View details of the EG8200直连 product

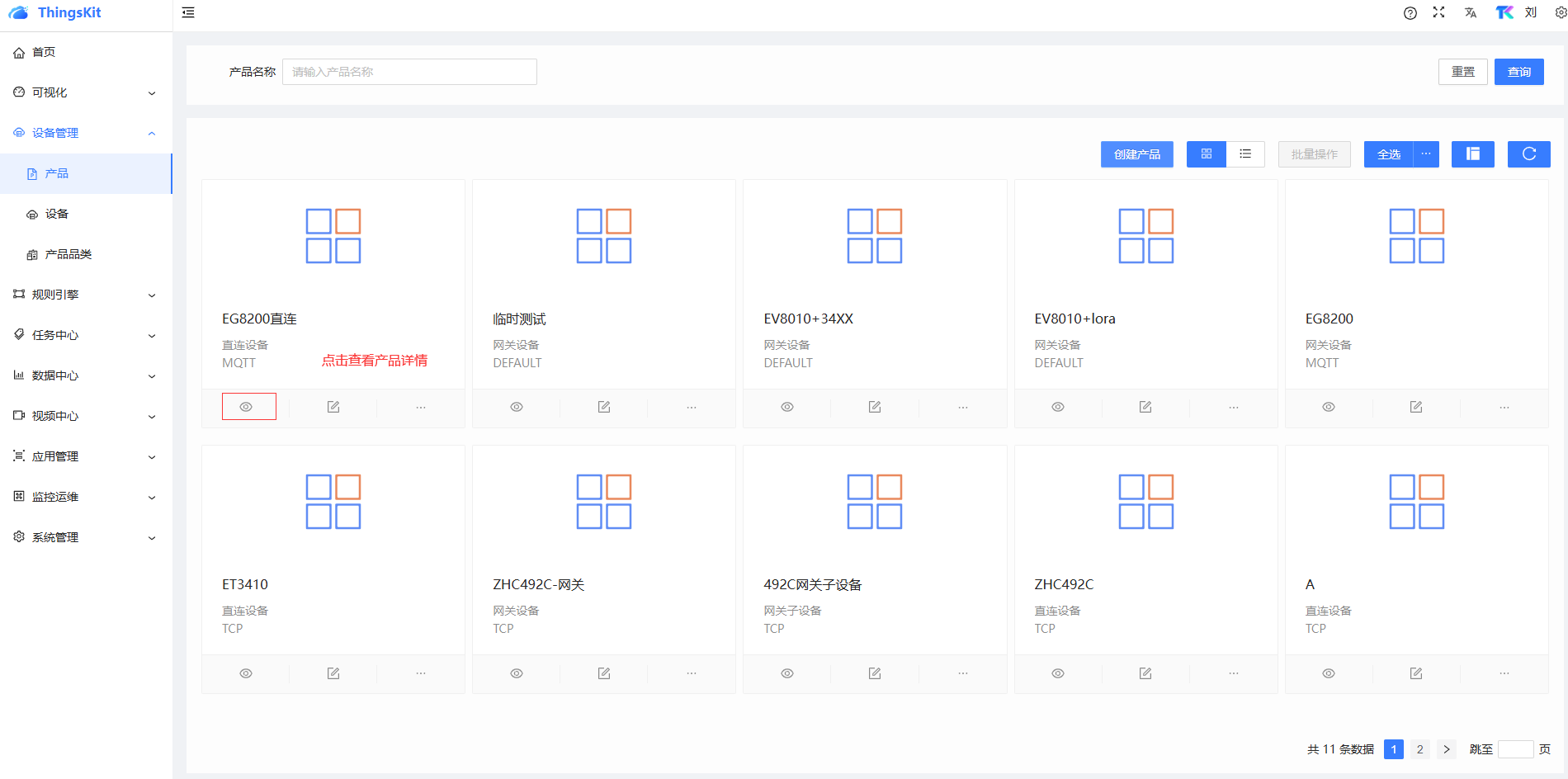click(246, 407)
